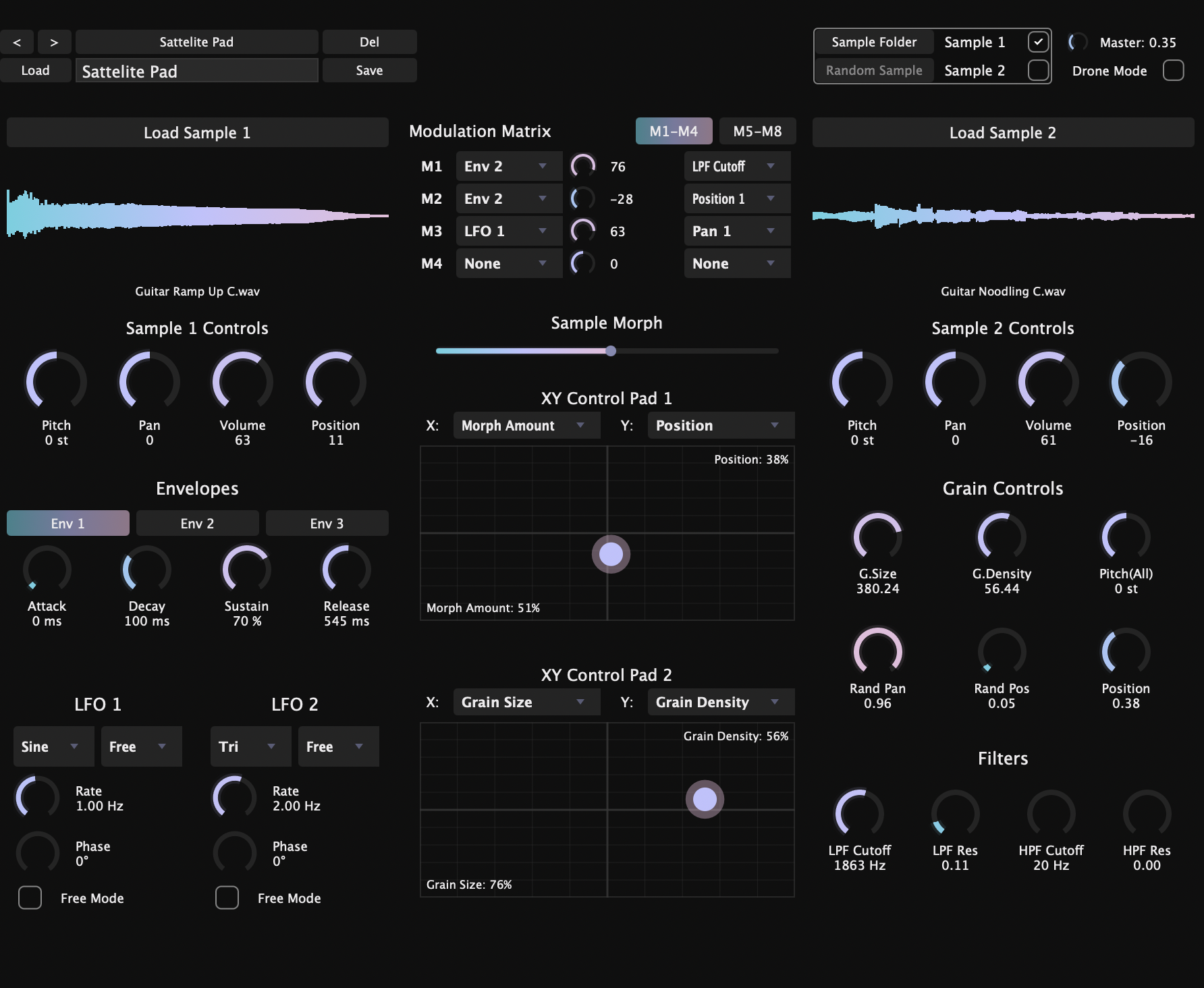Change the LFO 1 Sine waveform dropdown
The image size is (1204, 988).
tap(53, 746)
